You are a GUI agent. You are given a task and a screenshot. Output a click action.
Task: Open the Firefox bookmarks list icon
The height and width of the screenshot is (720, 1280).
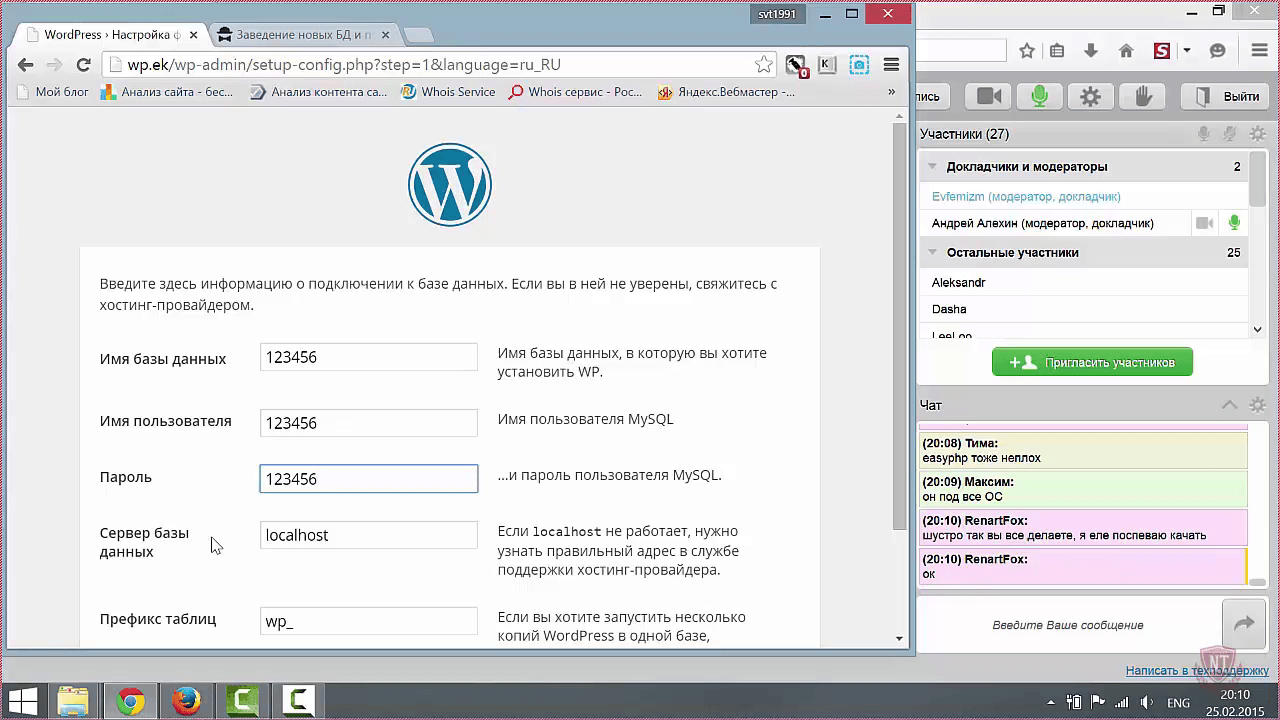tap(1058, 51)
